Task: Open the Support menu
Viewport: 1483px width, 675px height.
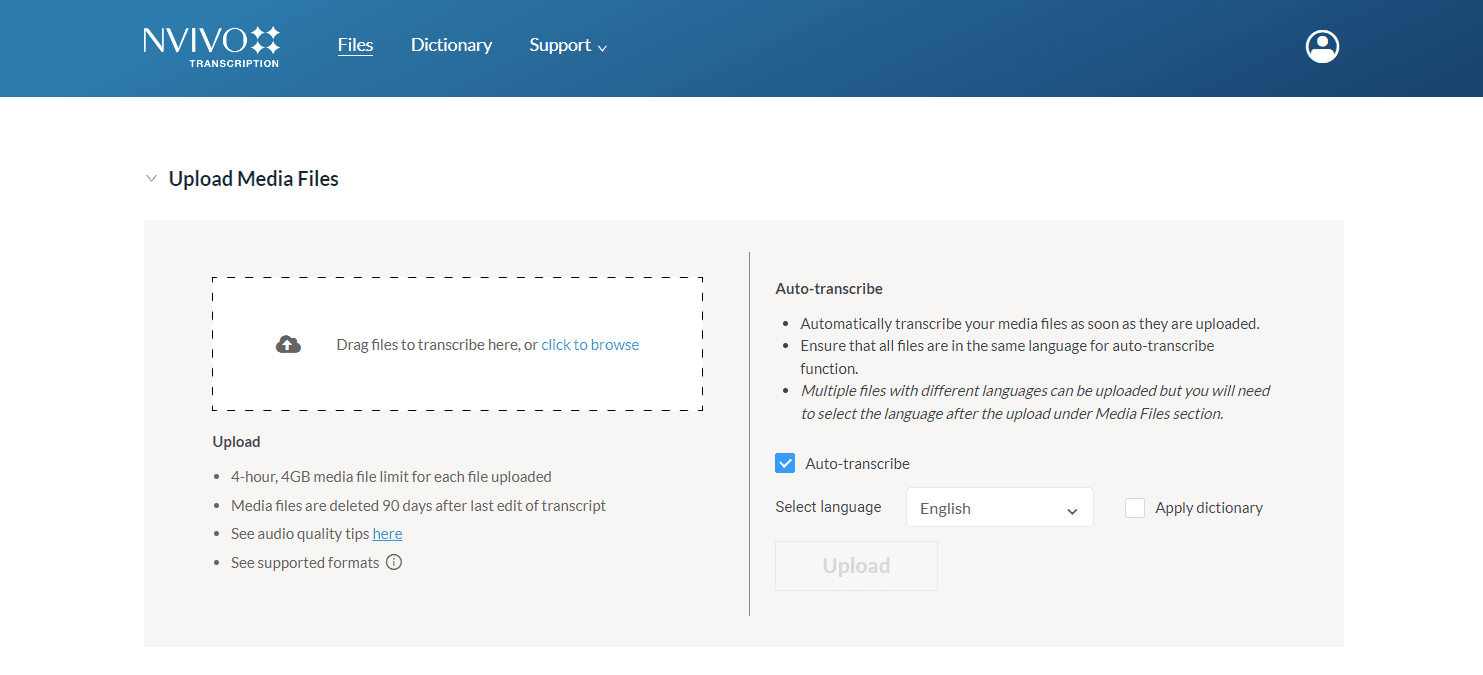Action: tap(560, 45)
